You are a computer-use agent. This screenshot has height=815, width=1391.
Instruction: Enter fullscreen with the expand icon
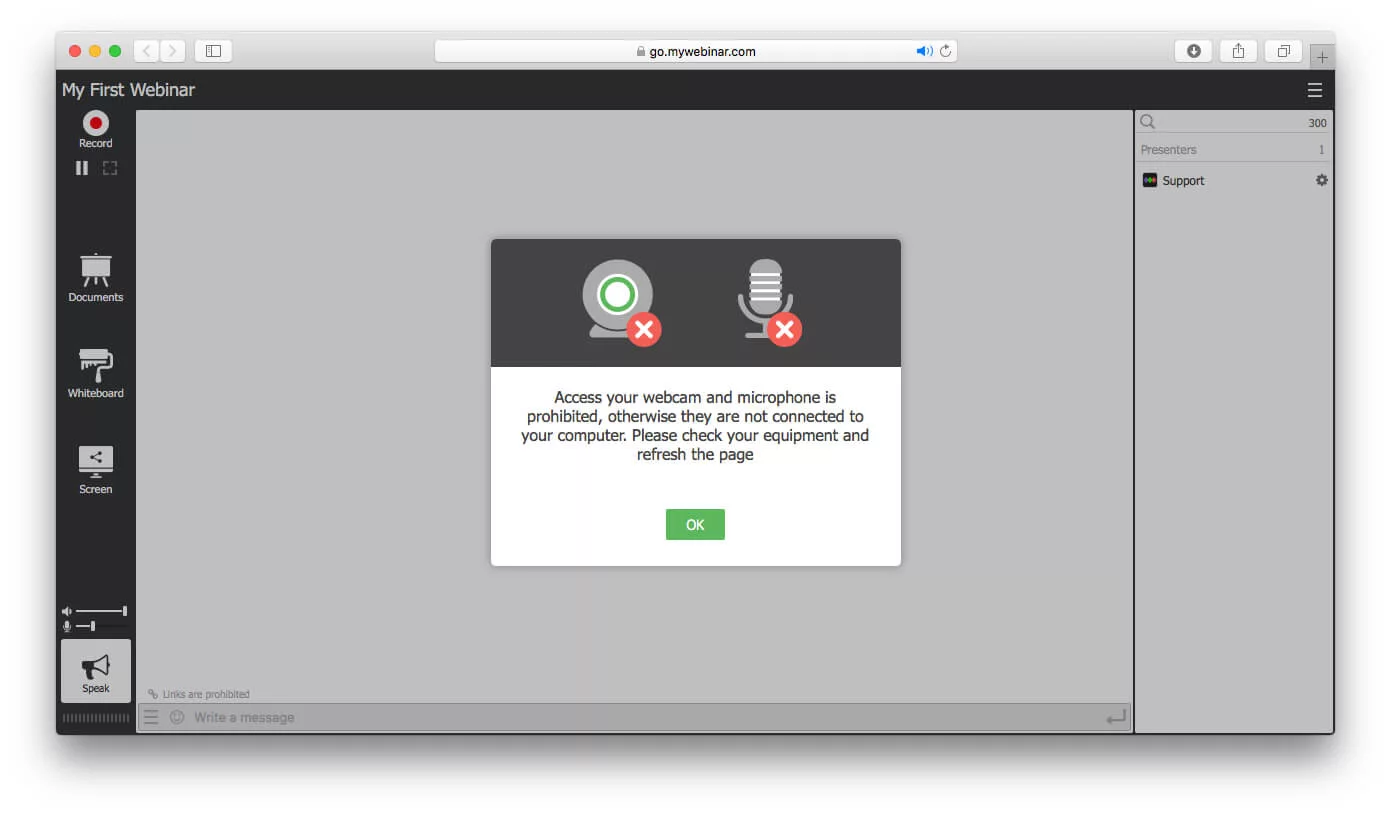tap(109, 167)
